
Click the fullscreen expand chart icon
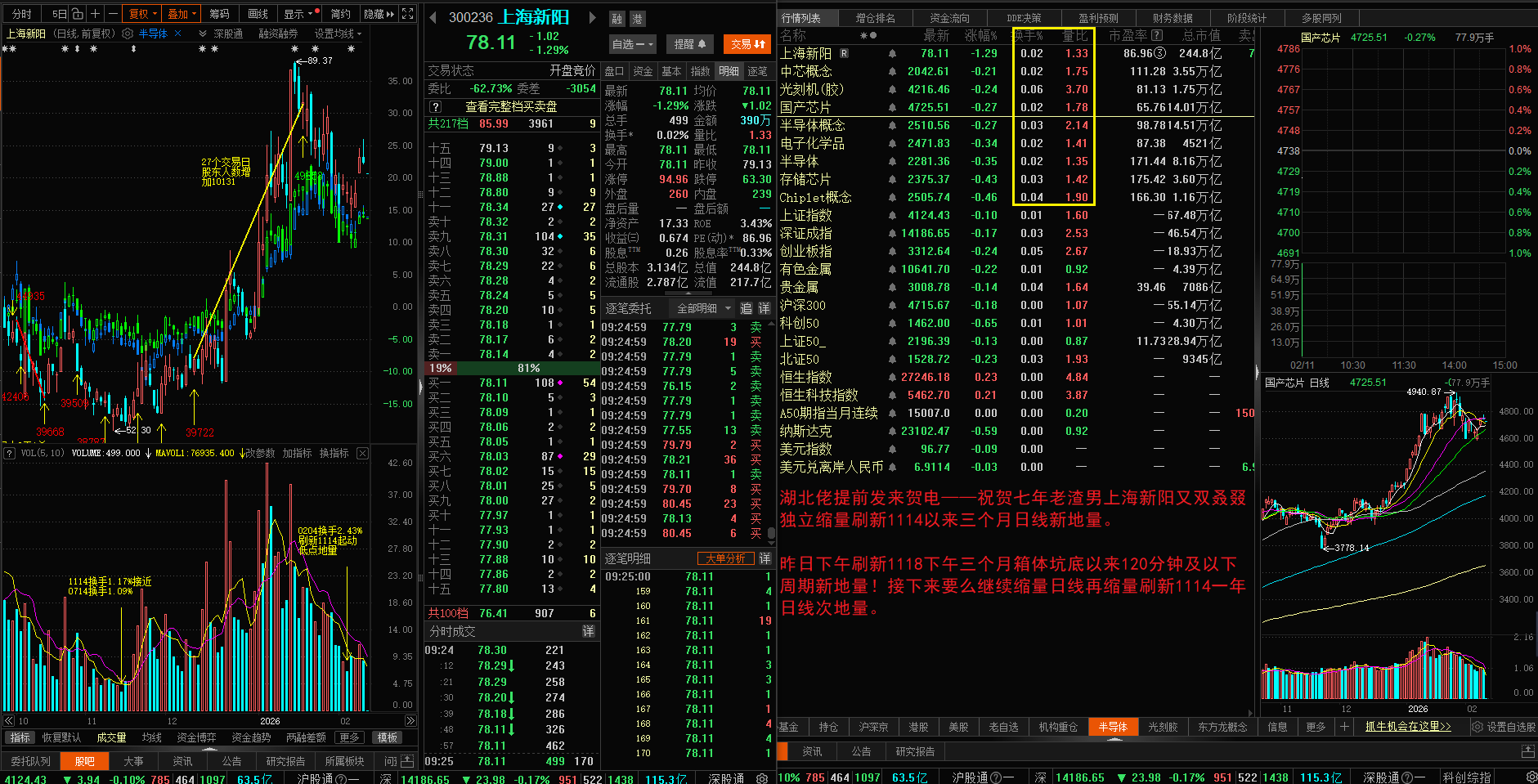tap(408, 13)
